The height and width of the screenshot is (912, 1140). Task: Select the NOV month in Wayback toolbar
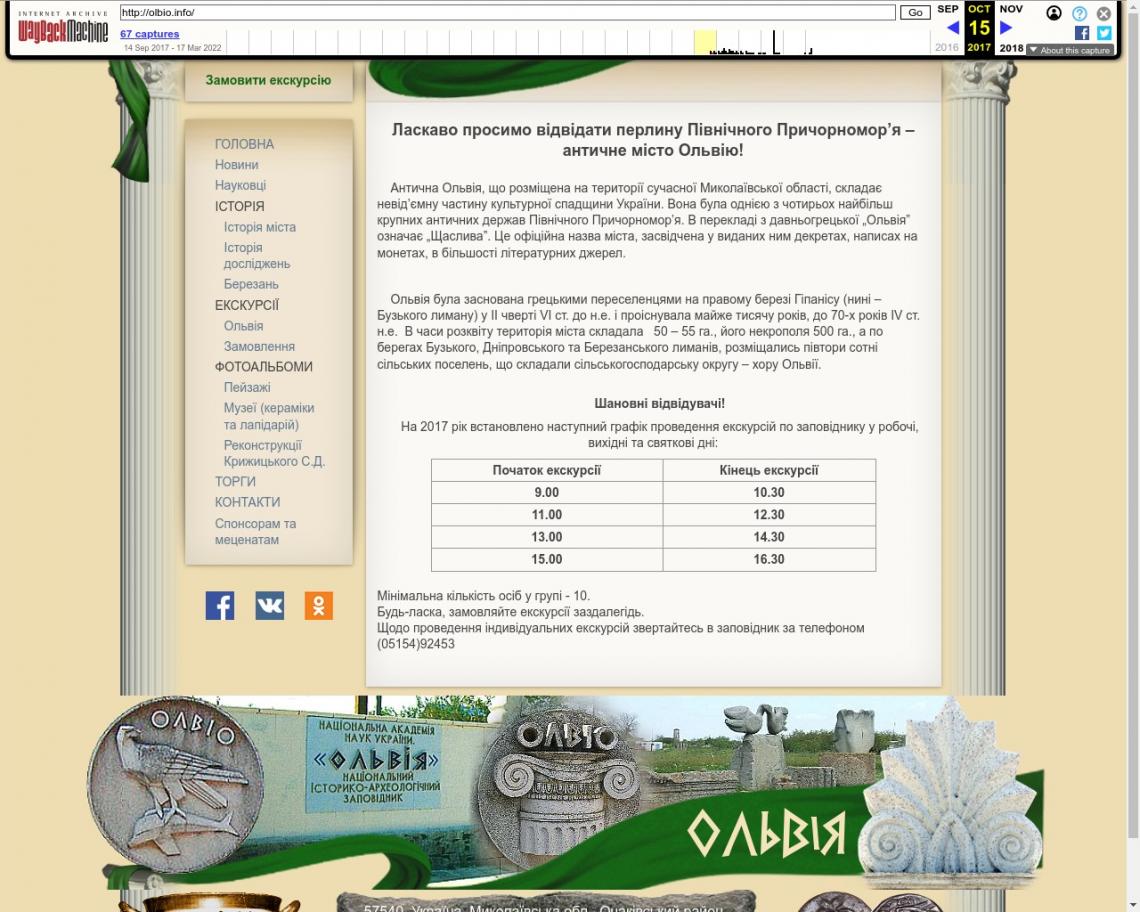coord(1011,9)
